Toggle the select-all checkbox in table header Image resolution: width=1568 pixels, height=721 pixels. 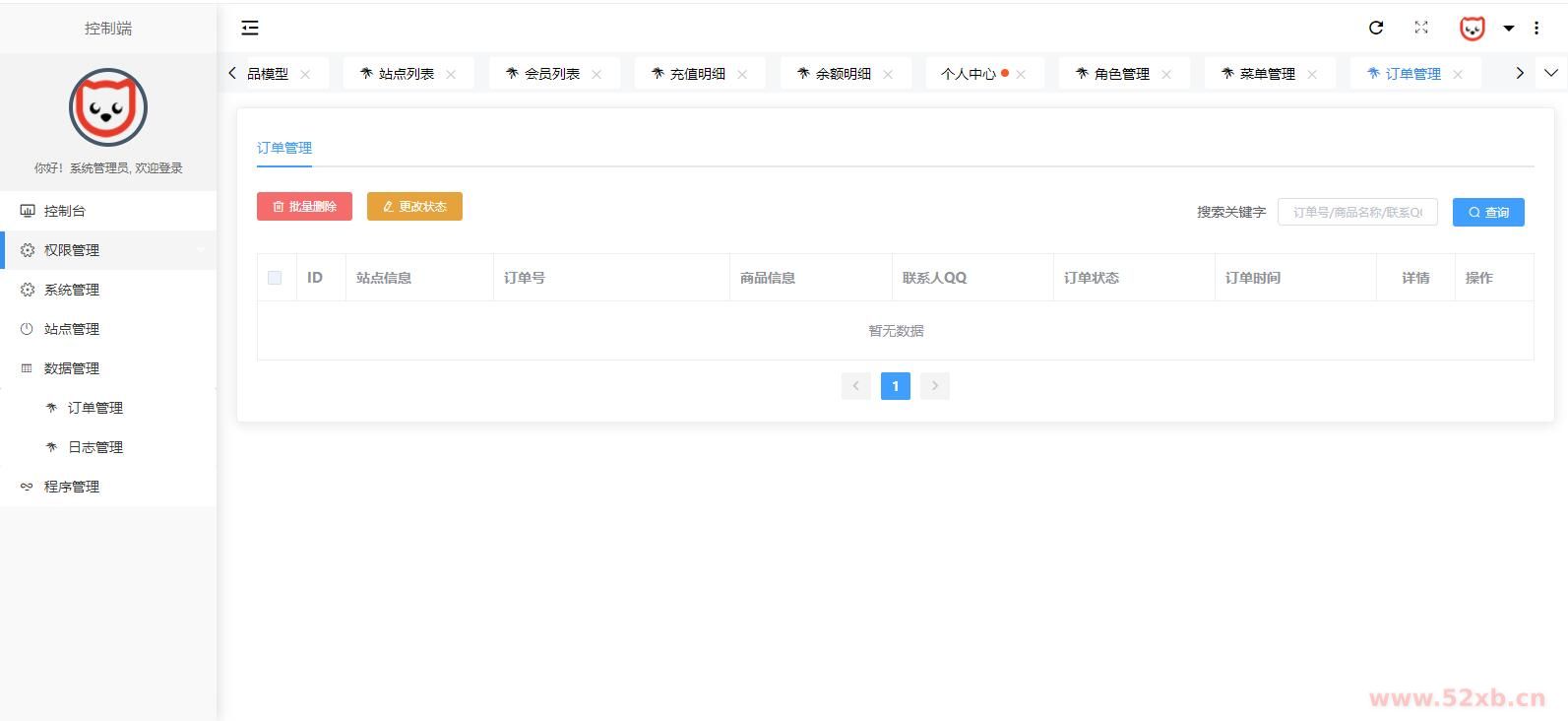tap(275, 278)
